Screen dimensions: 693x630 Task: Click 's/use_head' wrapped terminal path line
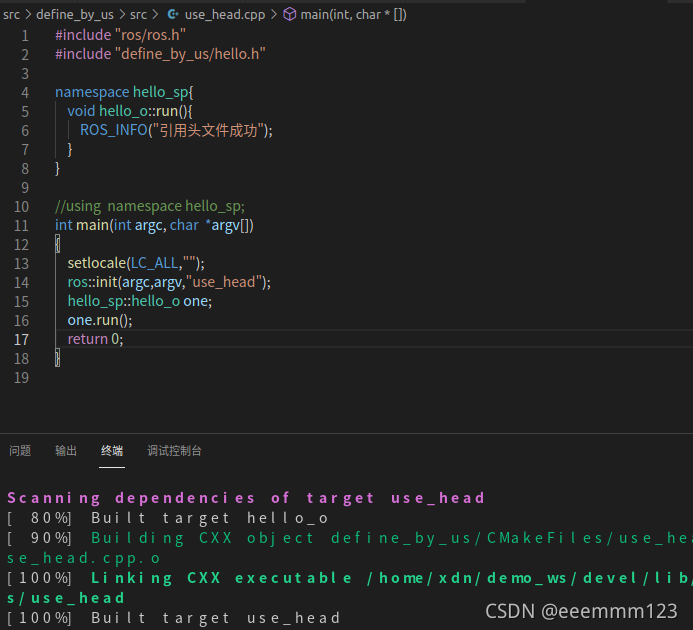pyautogui.click(x=65, y=598)
